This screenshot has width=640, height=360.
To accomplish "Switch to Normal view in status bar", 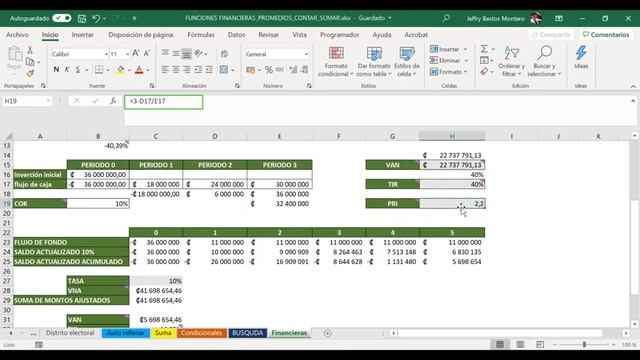I will tap(500, 345).
